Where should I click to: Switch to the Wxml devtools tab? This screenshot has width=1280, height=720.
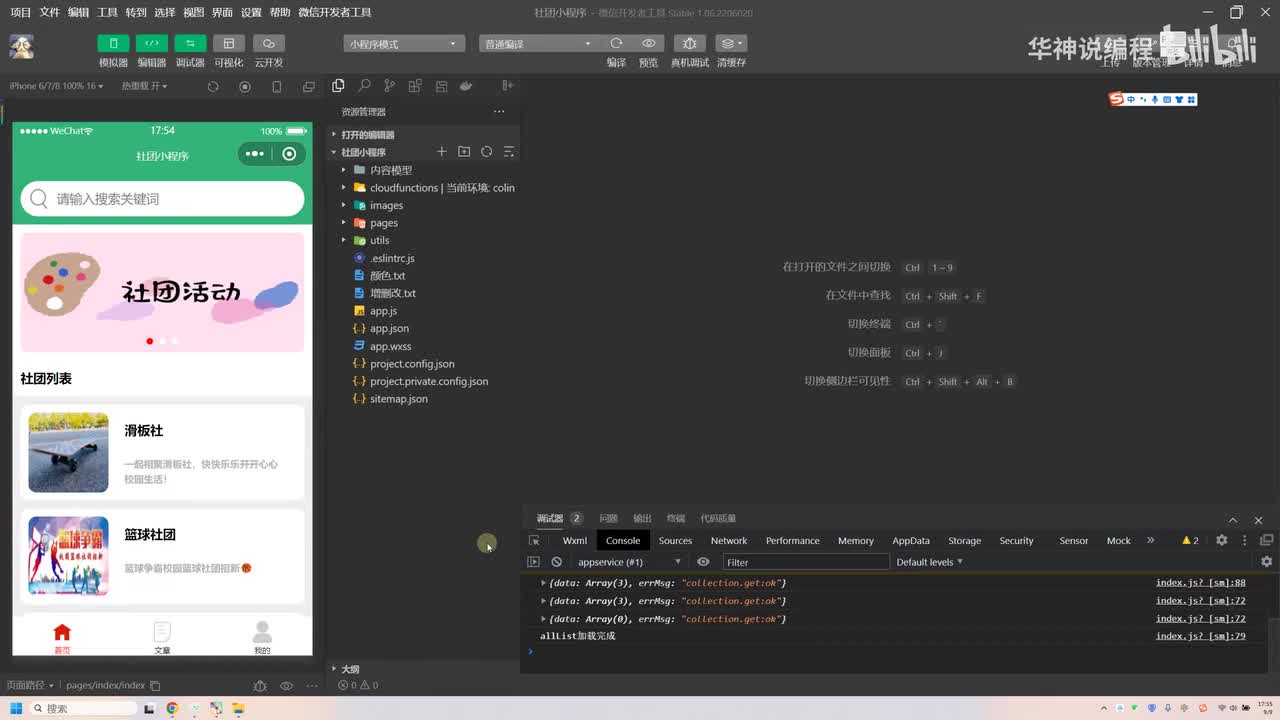click(575, 541)
